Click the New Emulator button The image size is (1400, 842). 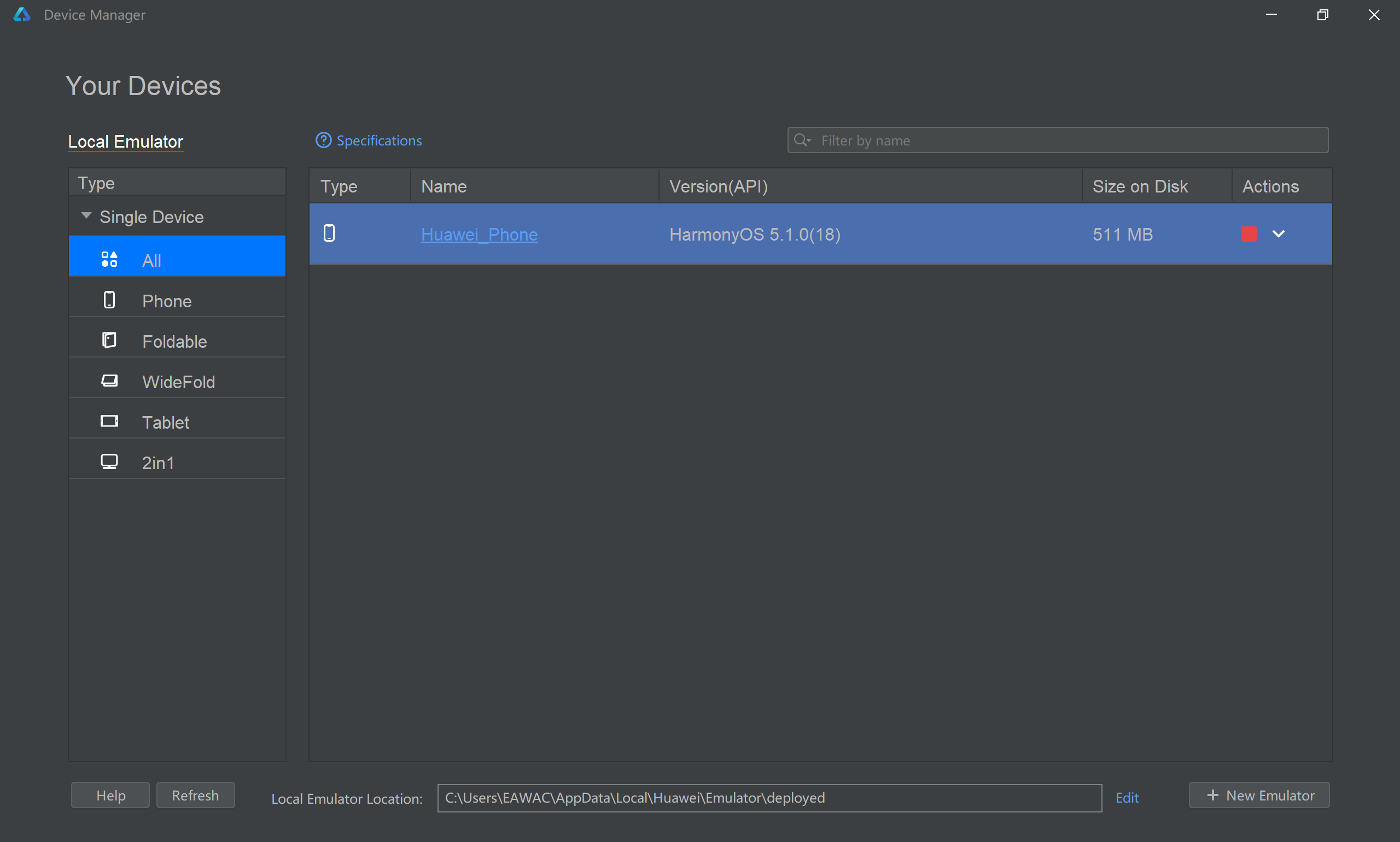(x=1259, y=796)
